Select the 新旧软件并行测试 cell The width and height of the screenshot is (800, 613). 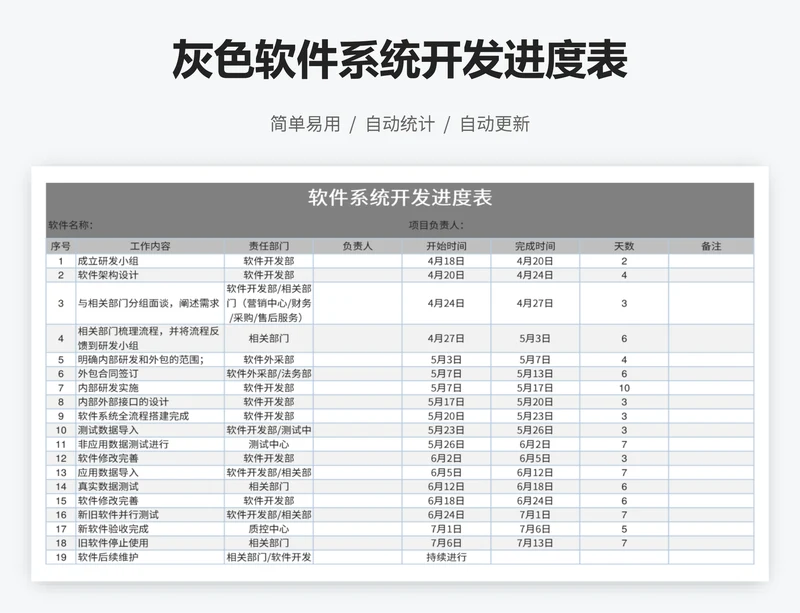pos(150,514)
